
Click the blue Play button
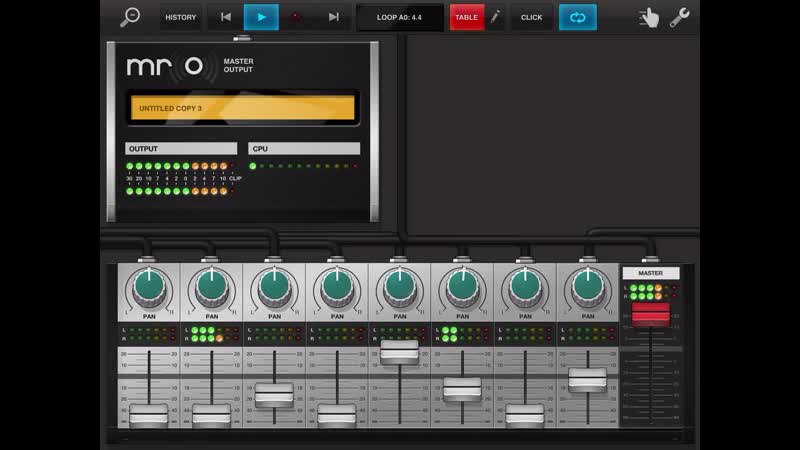point(261,17)
